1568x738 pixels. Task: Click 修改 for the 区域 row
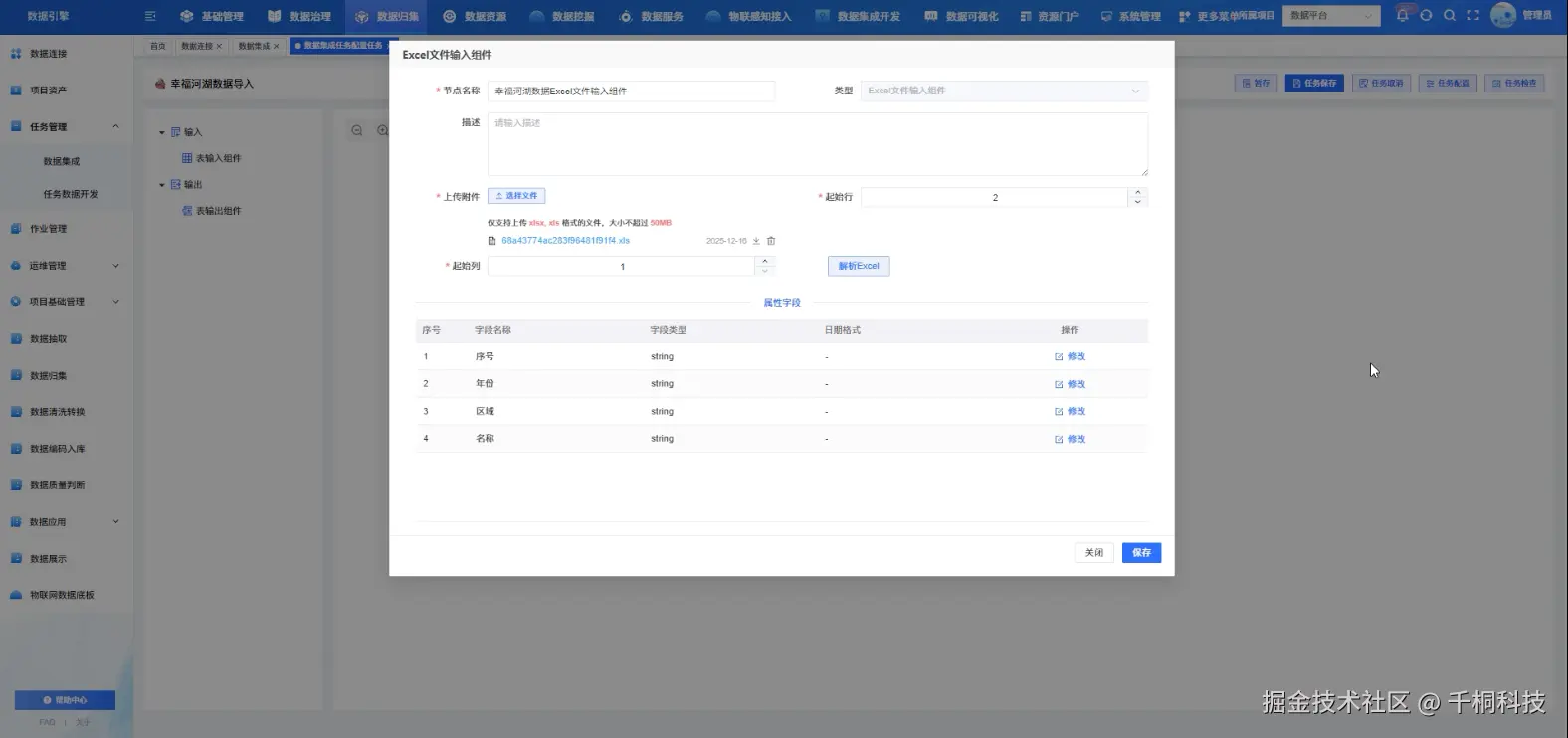click(1071, 411)
